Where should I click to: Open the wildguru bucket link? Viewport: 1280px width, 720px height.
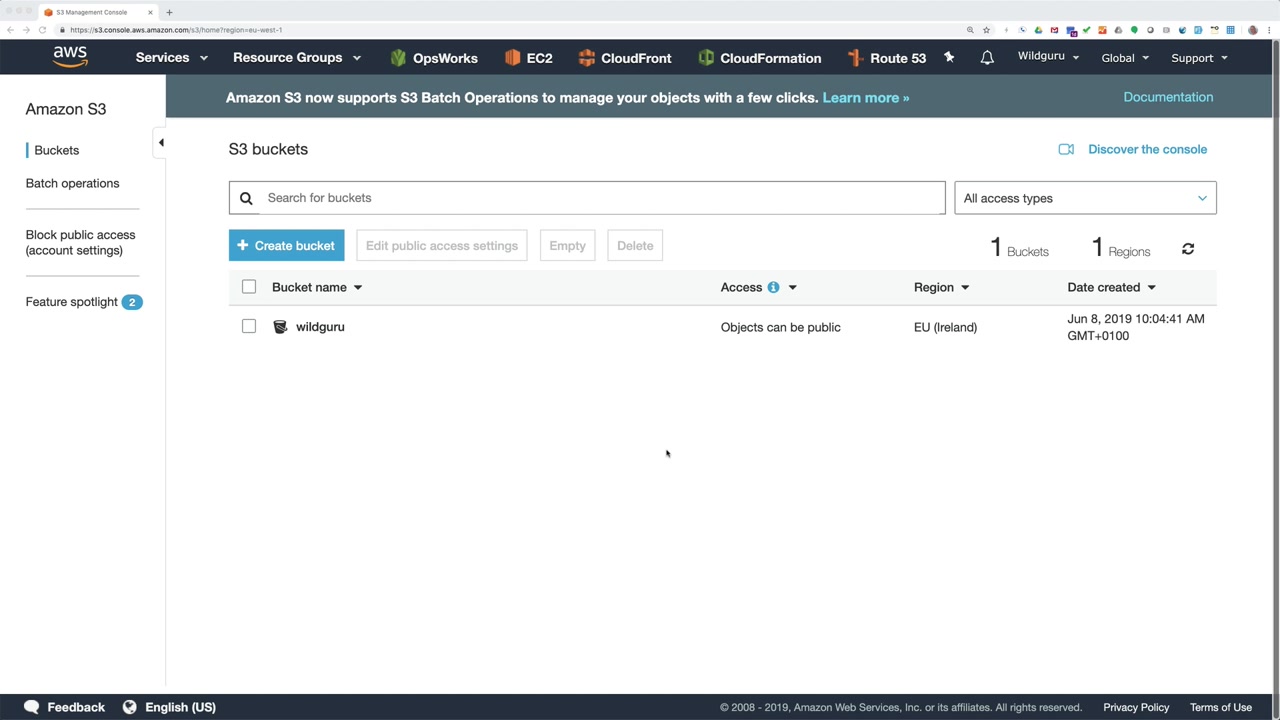coord(320,327)
